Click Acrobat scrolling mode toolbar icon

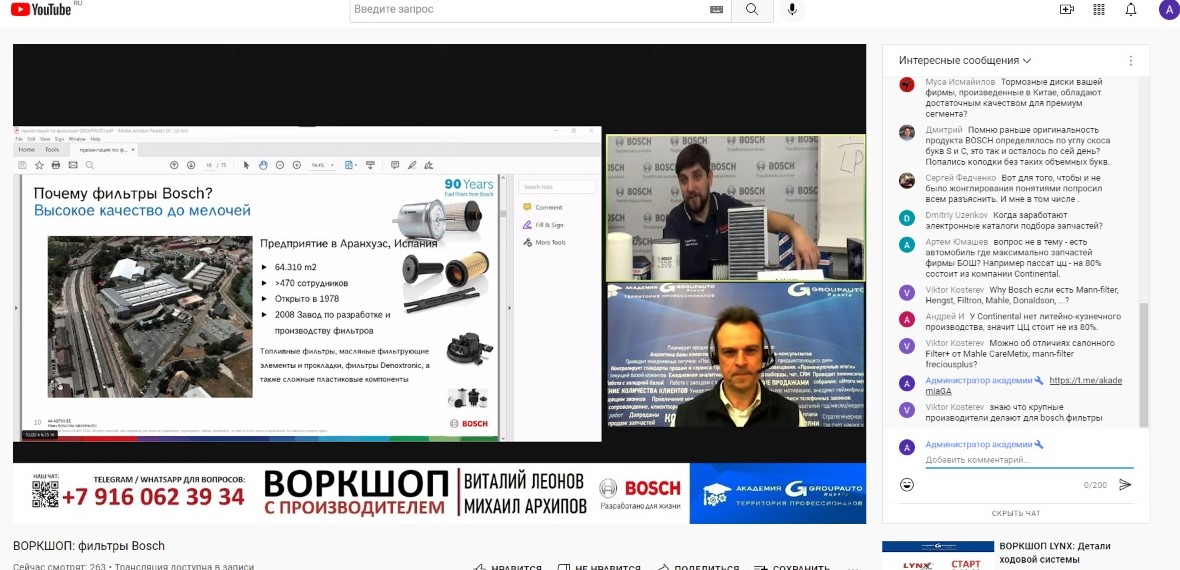pos(370,165)
